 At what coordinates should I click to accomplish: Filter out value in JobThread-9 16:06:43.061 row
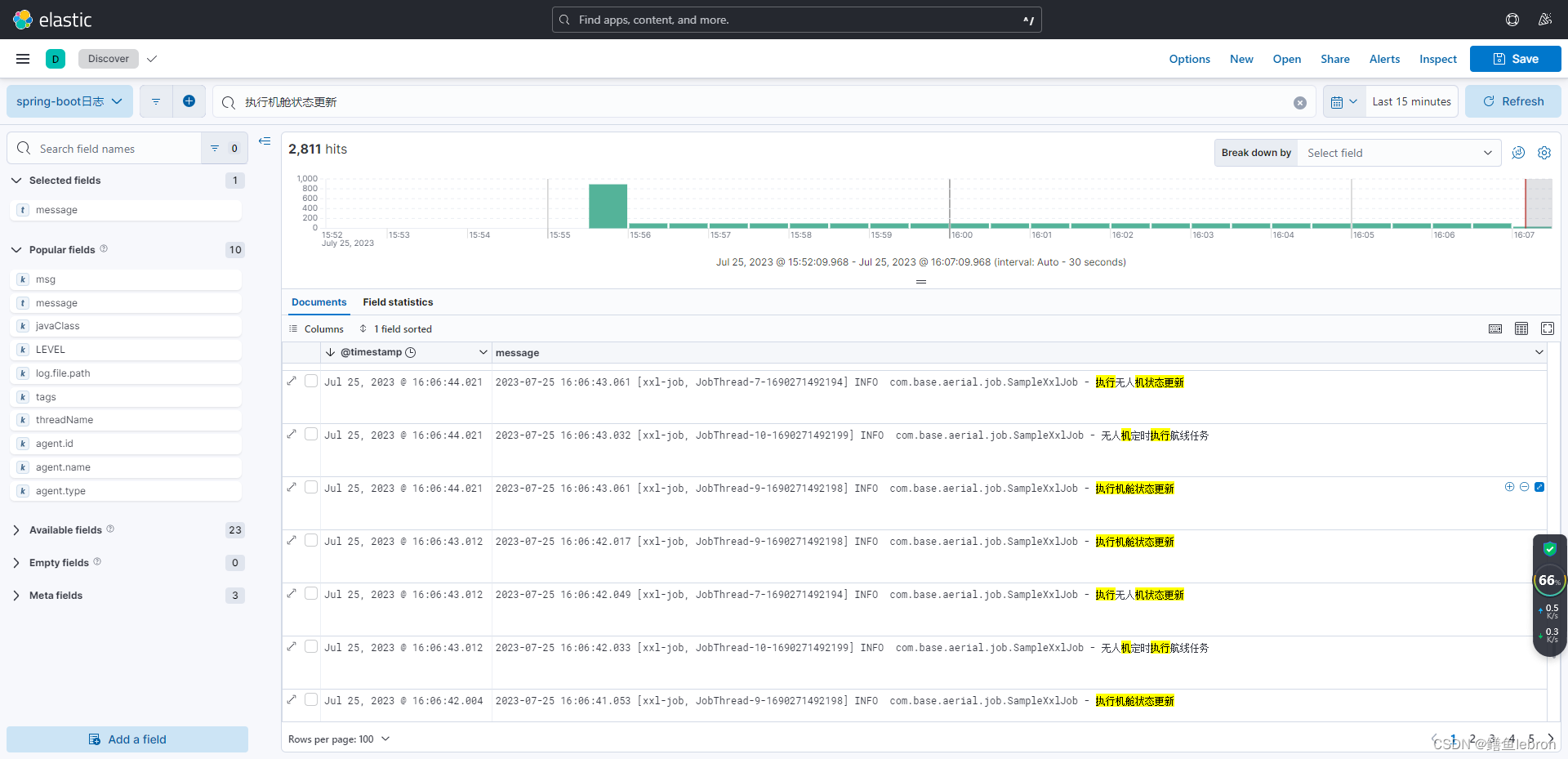(1524, 487)
